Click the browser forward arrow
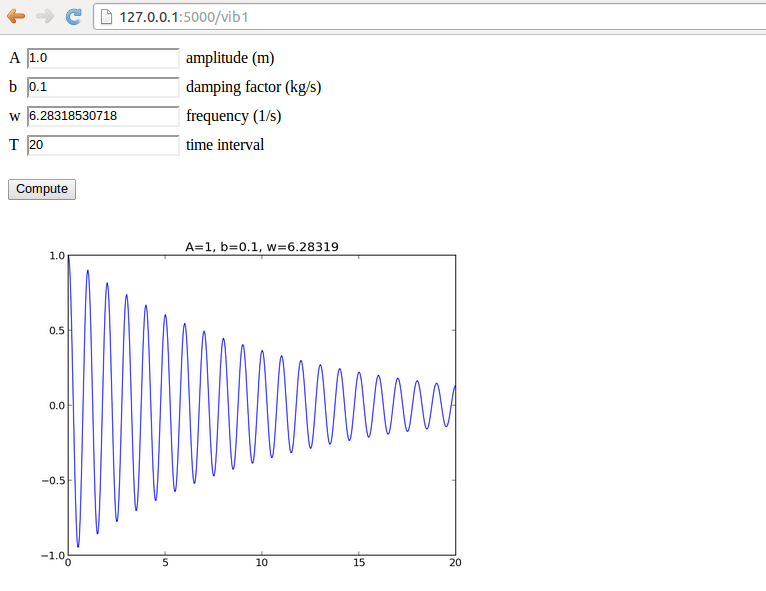Viewport: 766px width, 591px height. [x=45, y=17]
